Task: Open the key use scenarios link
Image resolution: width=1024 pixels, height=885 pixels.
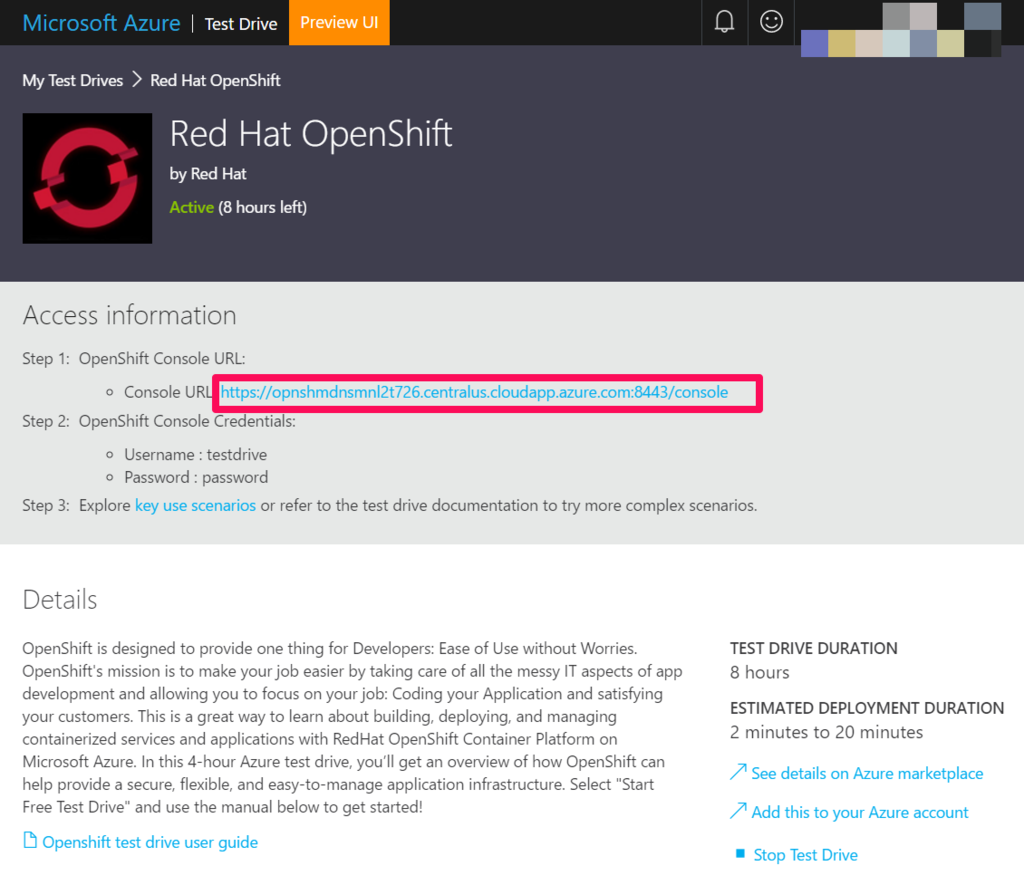Action: pyautogui.click(x=195, y=506)
